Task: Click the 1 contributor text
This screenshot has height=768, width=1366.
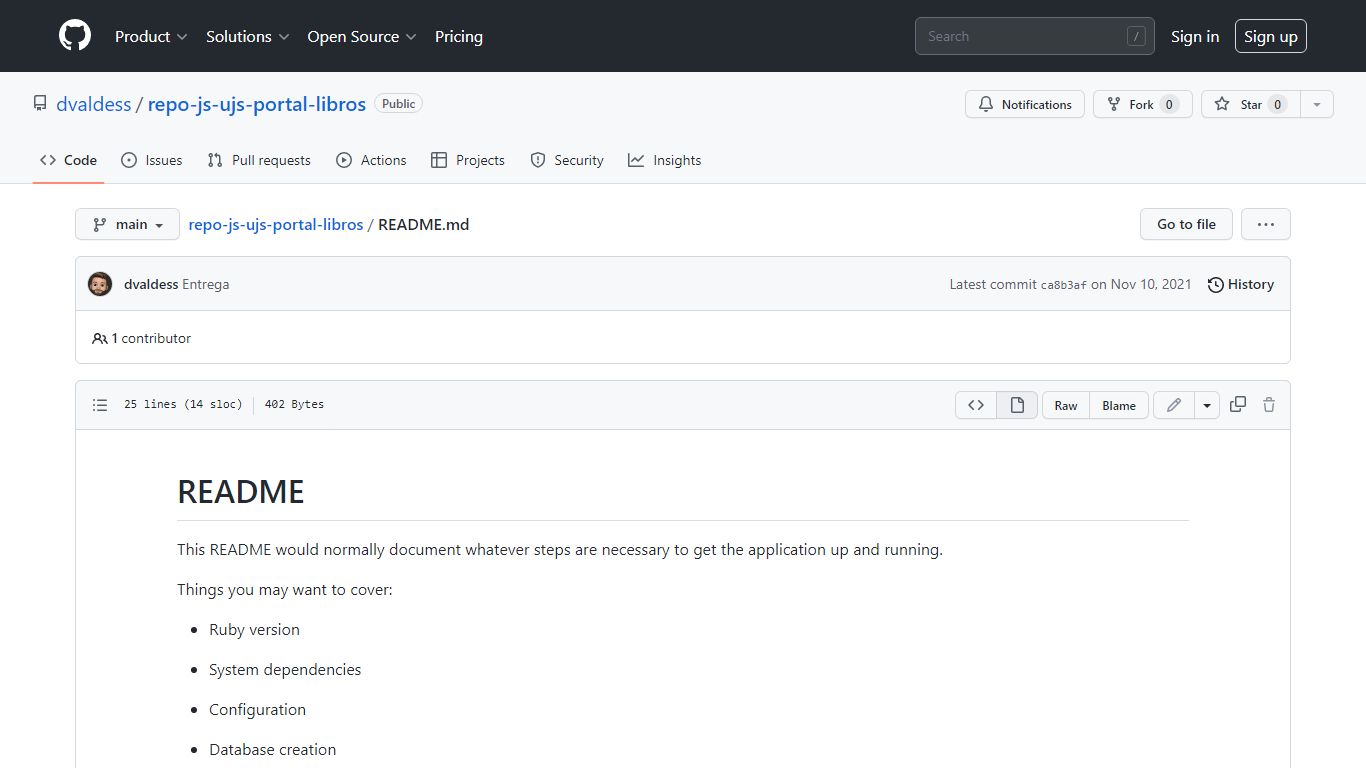Action: [151, 338]
